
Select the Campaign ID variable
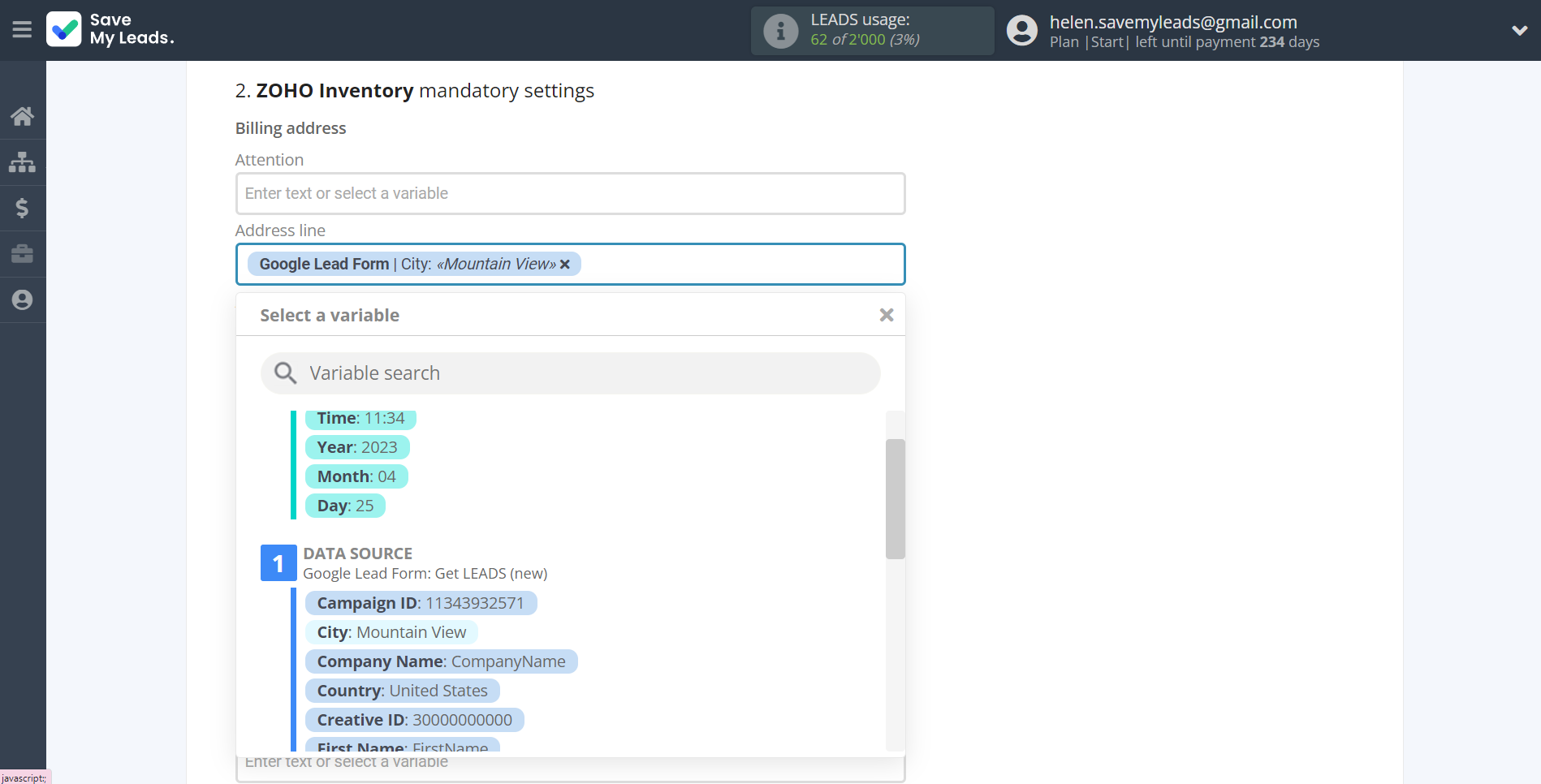(x=421, y=603)
